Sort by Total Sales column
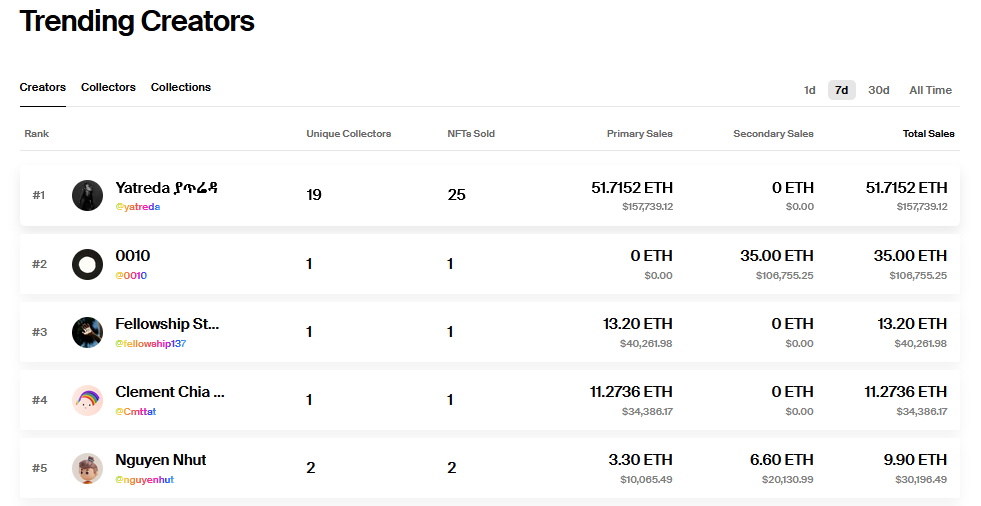981x506 pixels. (x=928, y=134)
